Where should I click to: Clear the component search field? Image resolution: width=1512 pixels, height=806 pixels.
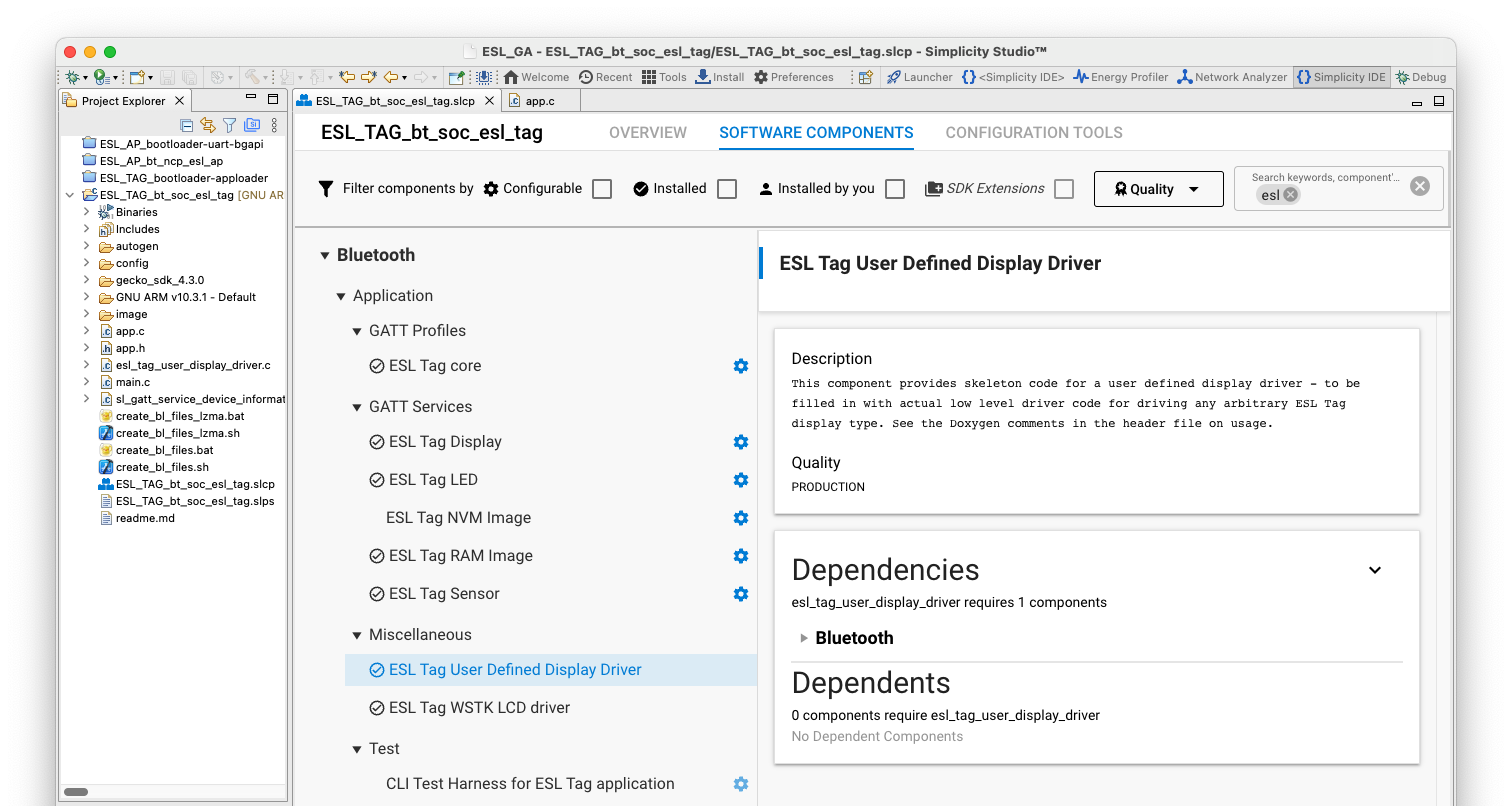click(x=1419, y=186)
